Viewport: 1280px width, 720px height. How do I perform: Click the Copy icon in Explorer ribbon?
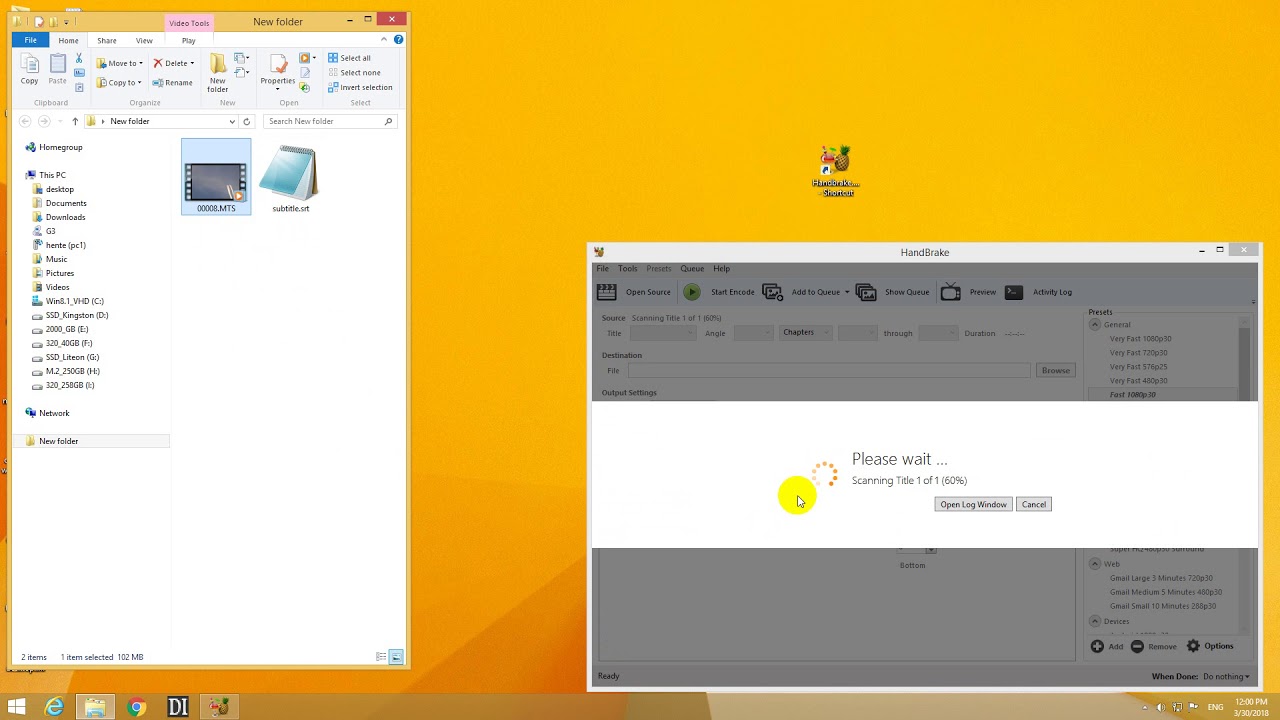coord(30,63)
